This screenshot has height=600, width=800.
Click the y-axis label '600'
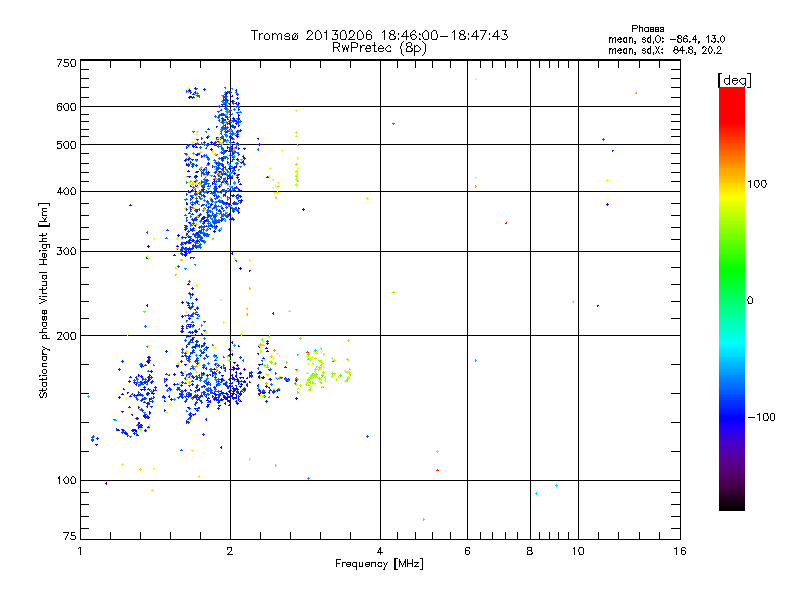pos(66,107)
